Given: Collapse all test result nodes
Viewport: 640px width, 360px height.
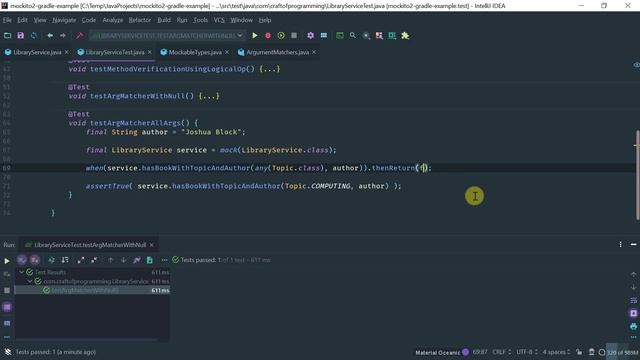Looking at the screenshot, I should [x=94, y=260].
